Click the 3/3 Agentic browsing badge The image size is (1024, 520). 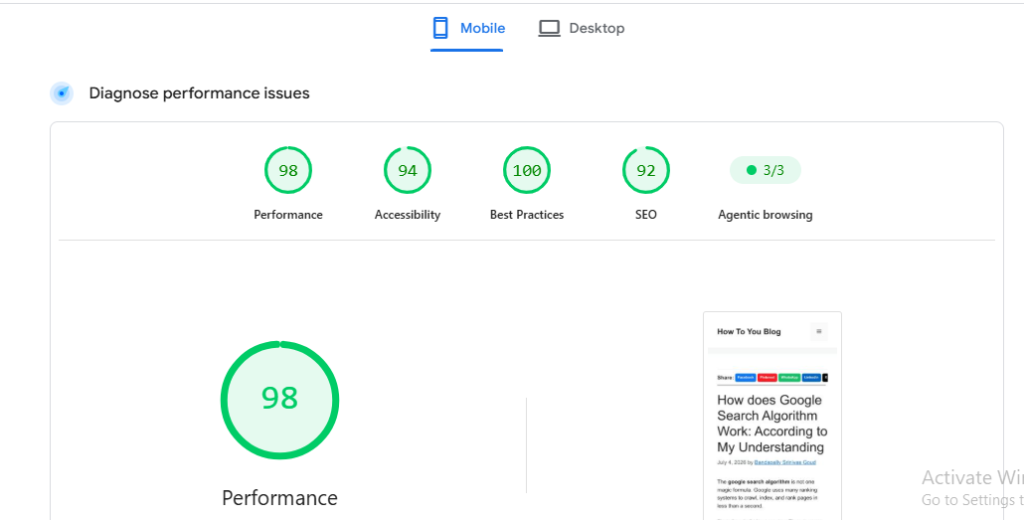click(765, 170)
